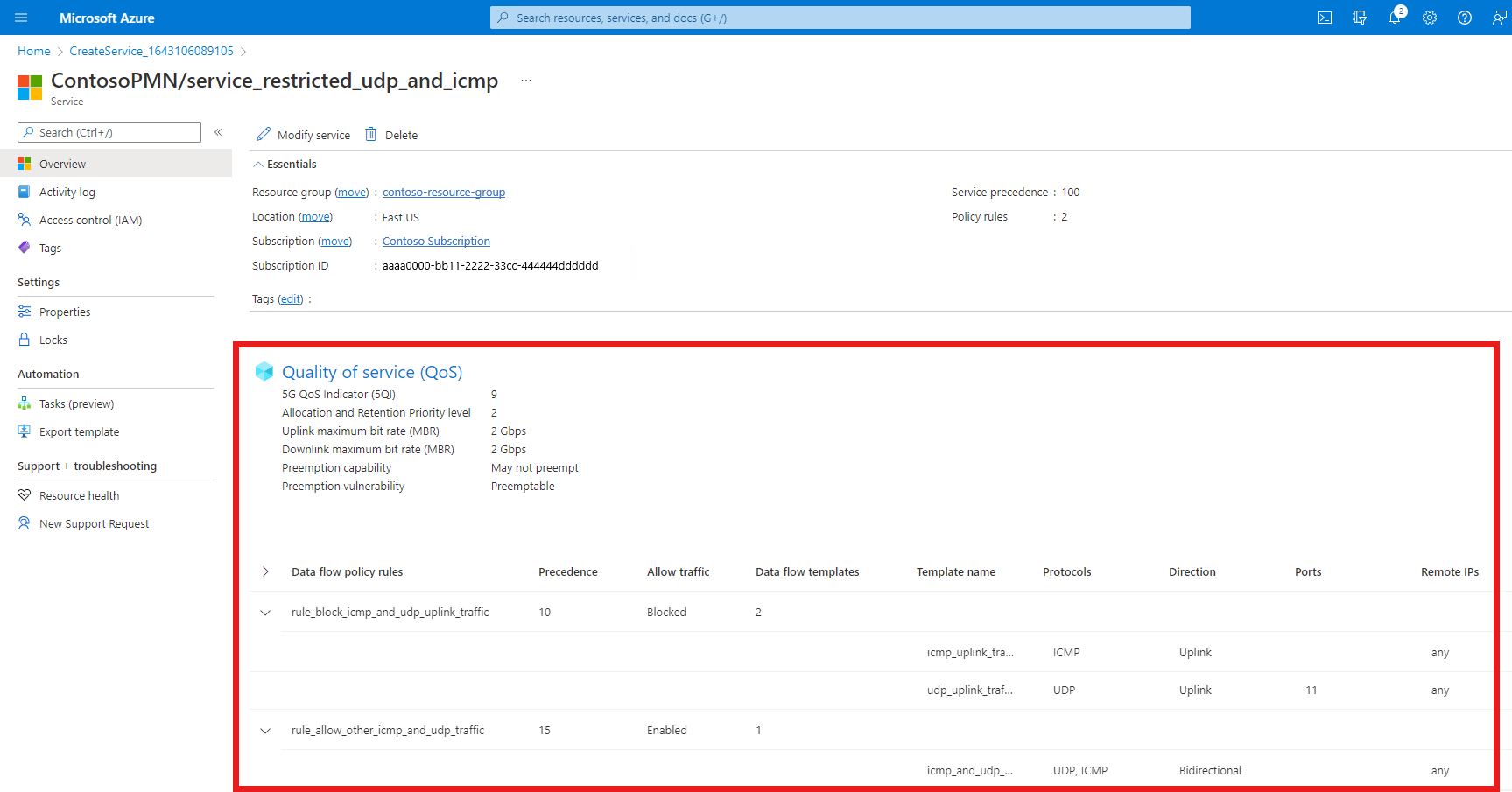Viewport: 1512px width, 792px height.
Task: Open Export template under Automation
Action: [79, 431]
